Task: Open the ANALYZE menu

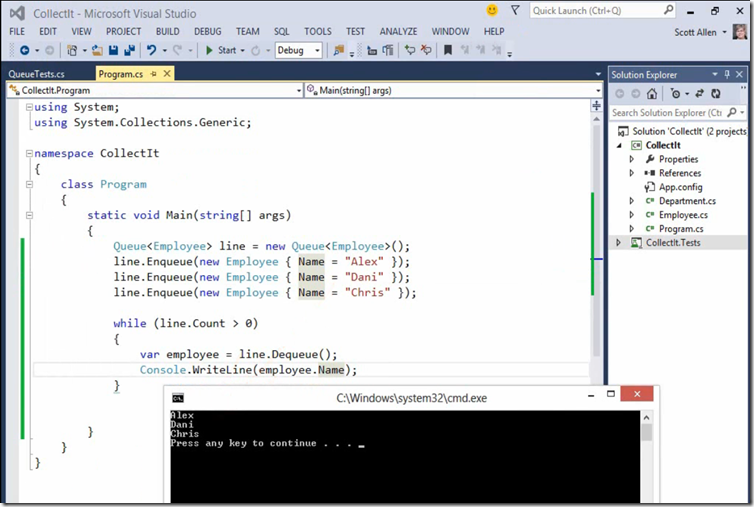Action: coord(398,32)
